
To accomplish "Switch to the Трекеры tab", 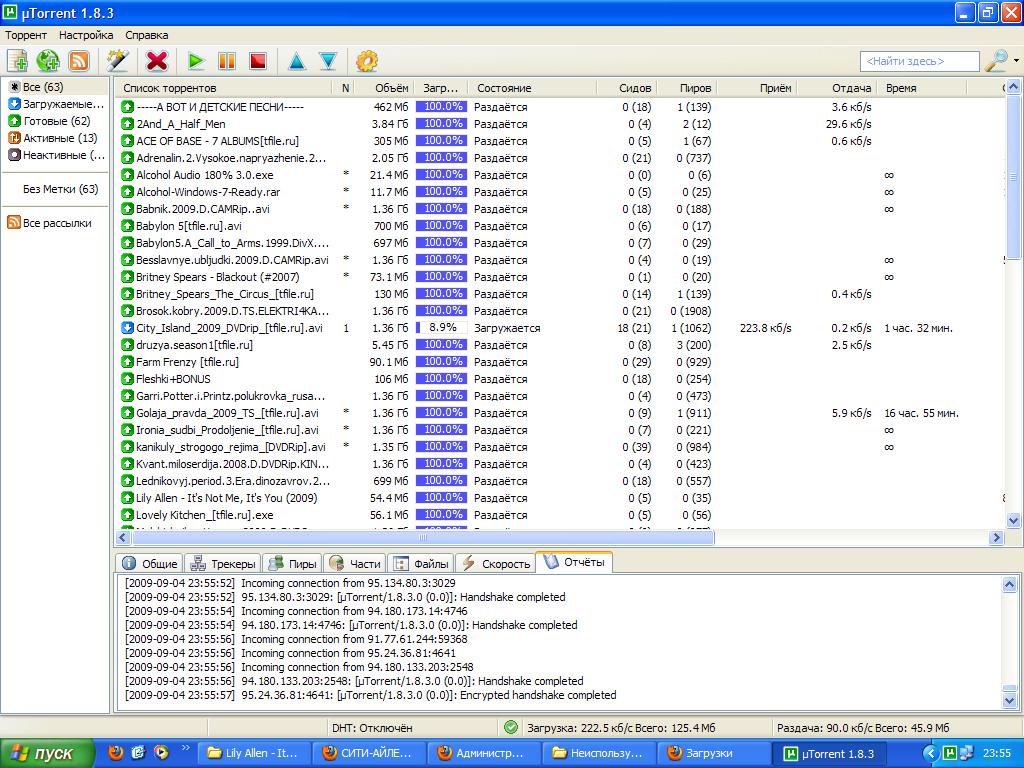I will [223, 564].
